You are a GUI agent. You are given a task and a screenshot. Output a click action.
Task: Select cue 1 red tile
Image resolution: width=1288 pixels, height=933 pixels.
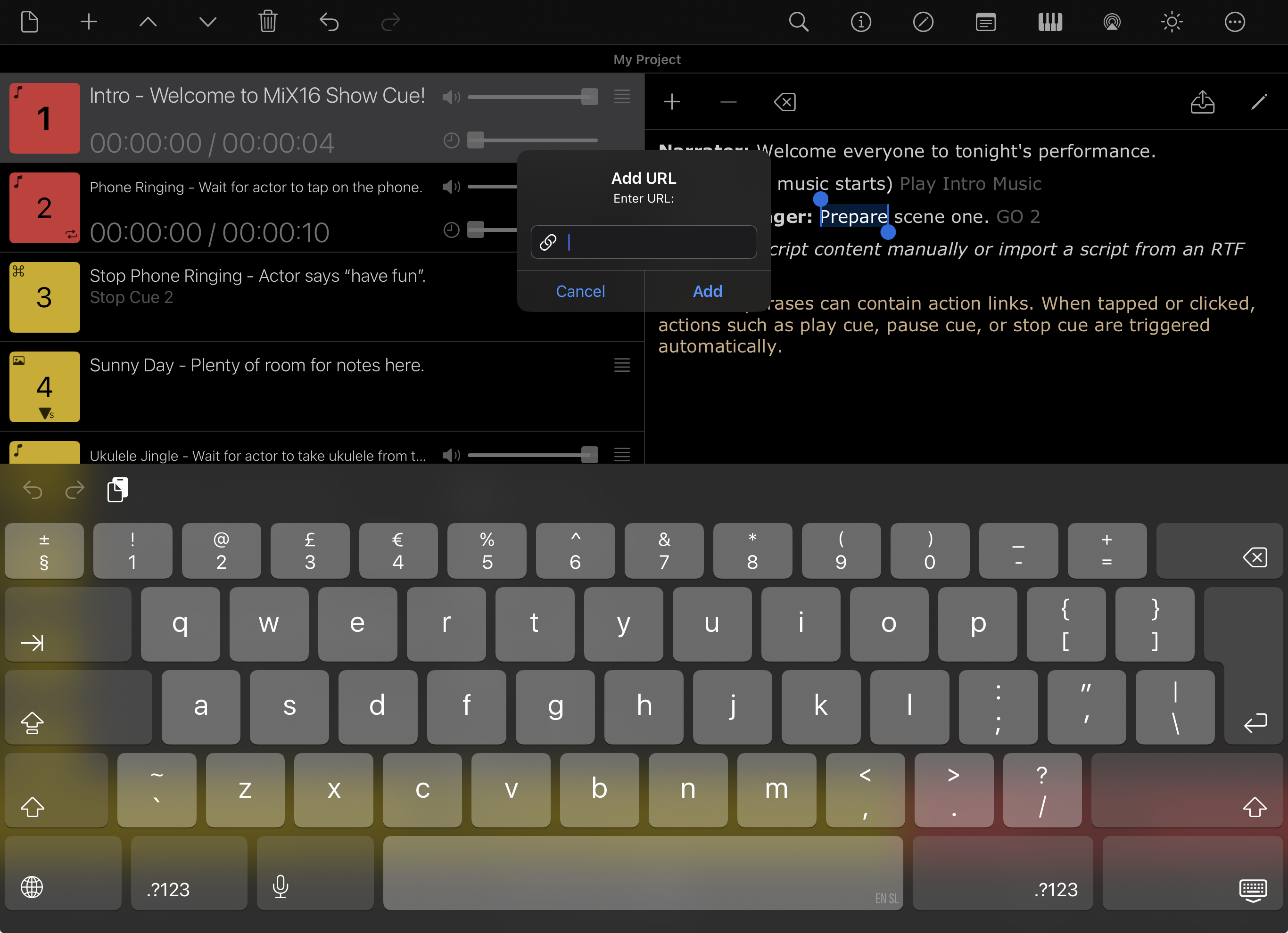(44, 118)
